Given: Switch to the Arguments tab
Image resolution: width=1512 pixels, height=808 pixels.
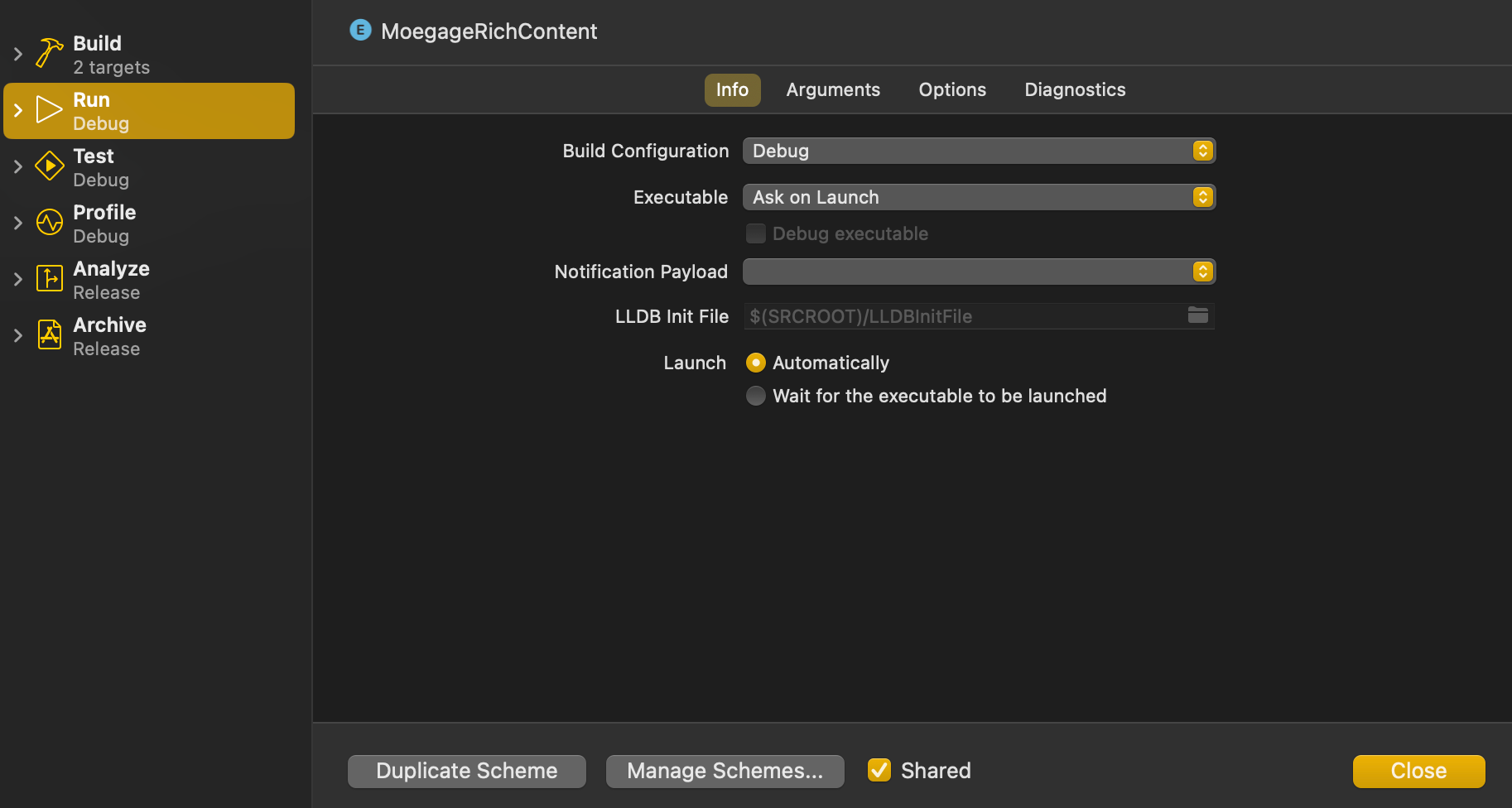Looking at the screenshot, I should tap(832, 89).
